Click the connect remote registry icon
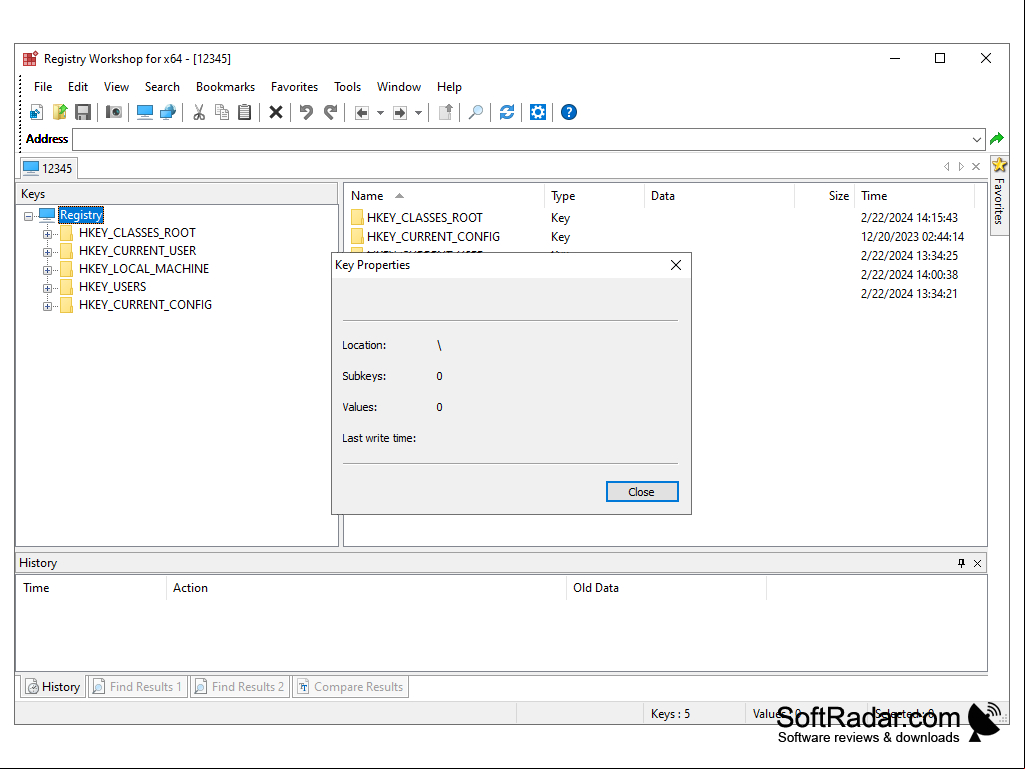 168,112
